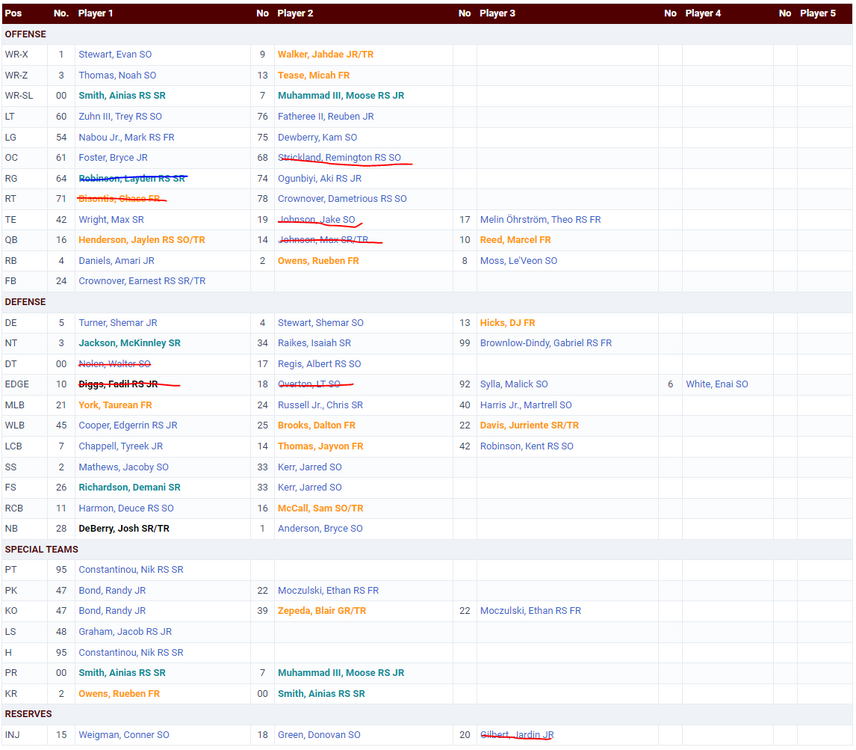Screen dimensions: 856x750
Task: Click the Player 1 column header
Action: [95, 13]
